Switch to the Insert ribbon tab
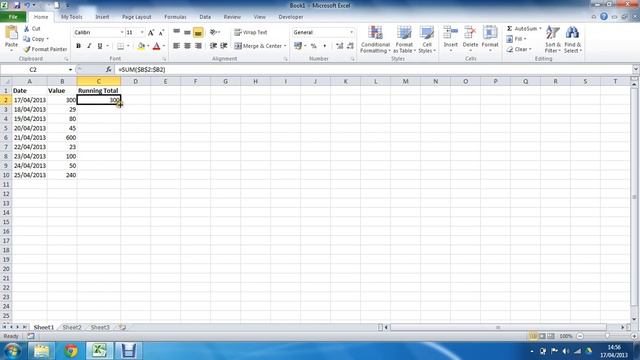 [x=102, y=17]
